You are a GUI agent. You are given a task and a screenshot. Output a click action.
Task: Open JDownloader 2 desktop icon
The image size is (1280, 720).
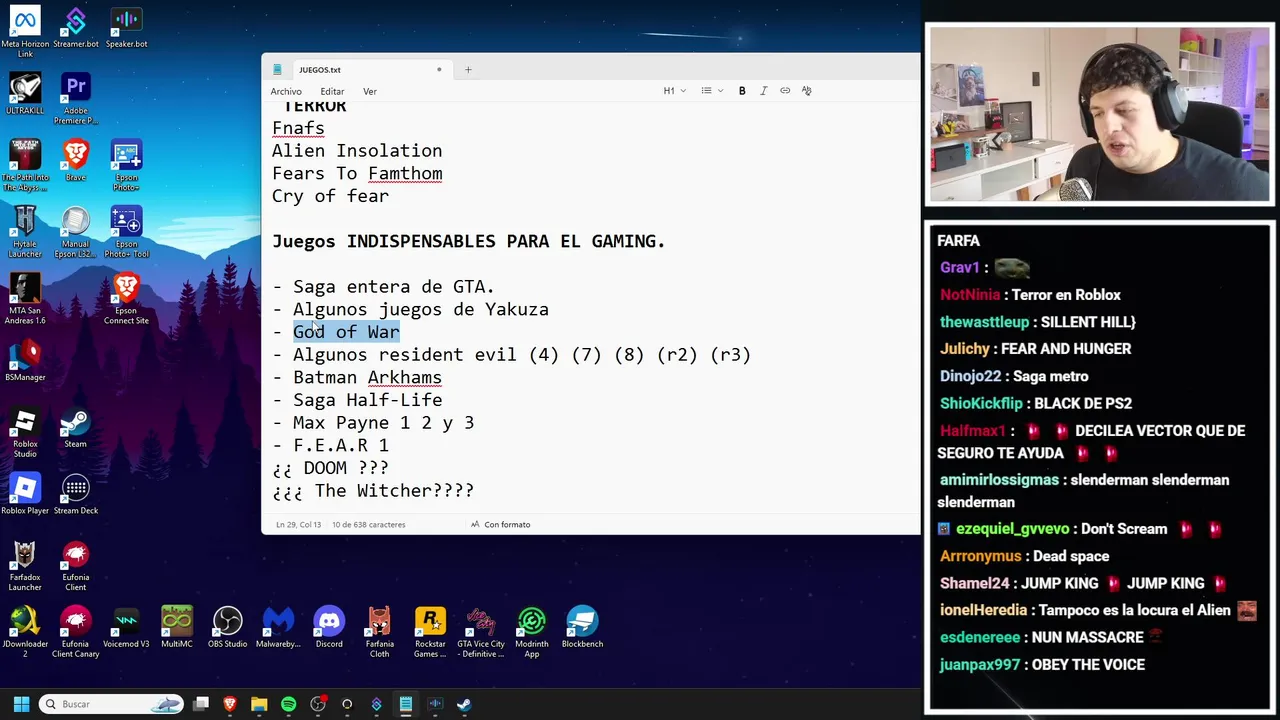[25, 632]
